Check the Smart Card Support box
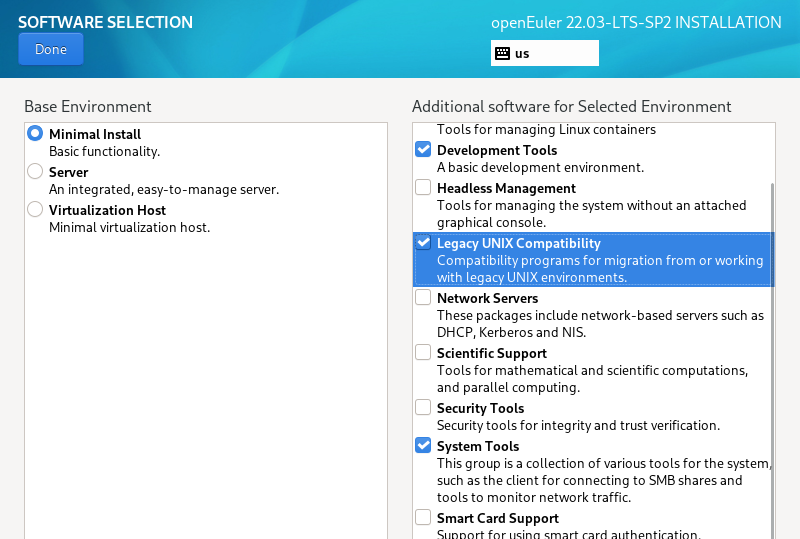This screenshot has height=539, width=800. click(424, 518)
